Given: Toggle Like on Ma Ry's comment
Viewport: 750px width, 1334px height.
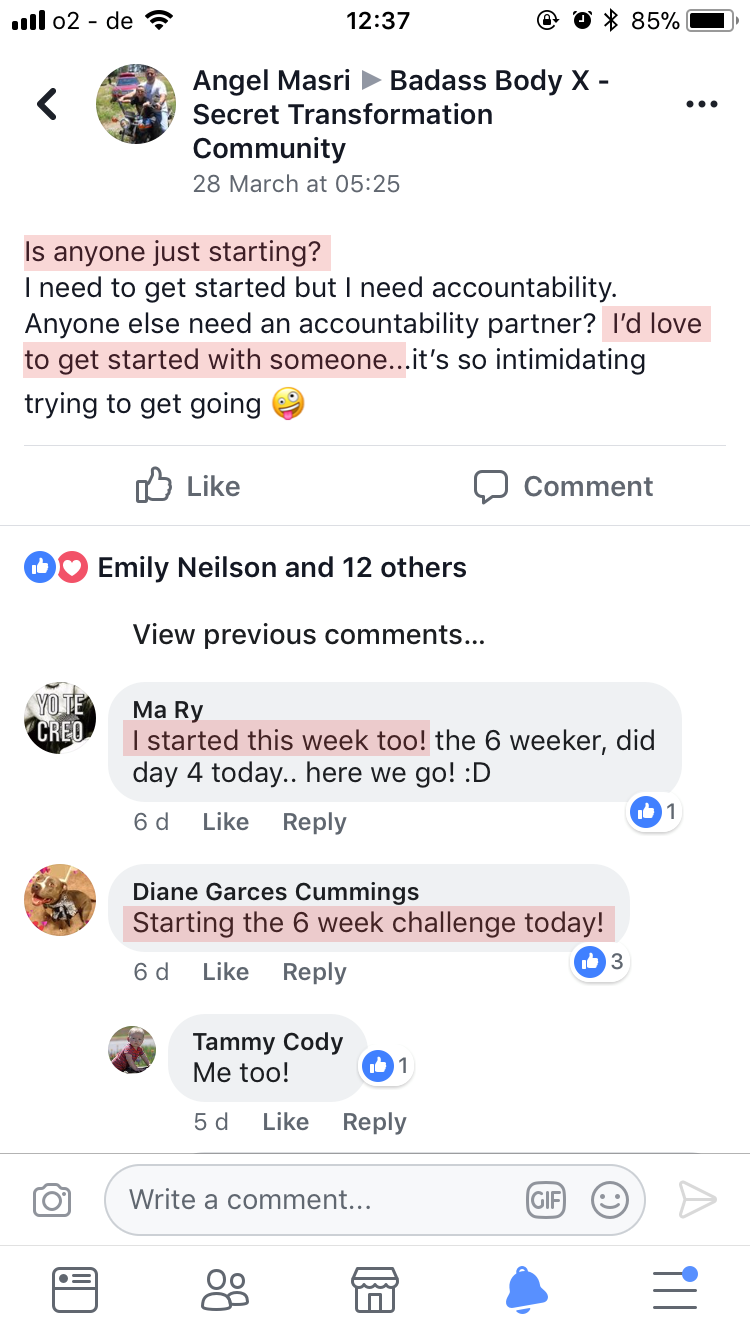Looking at the screenshot, I should (x=225, y=822).
